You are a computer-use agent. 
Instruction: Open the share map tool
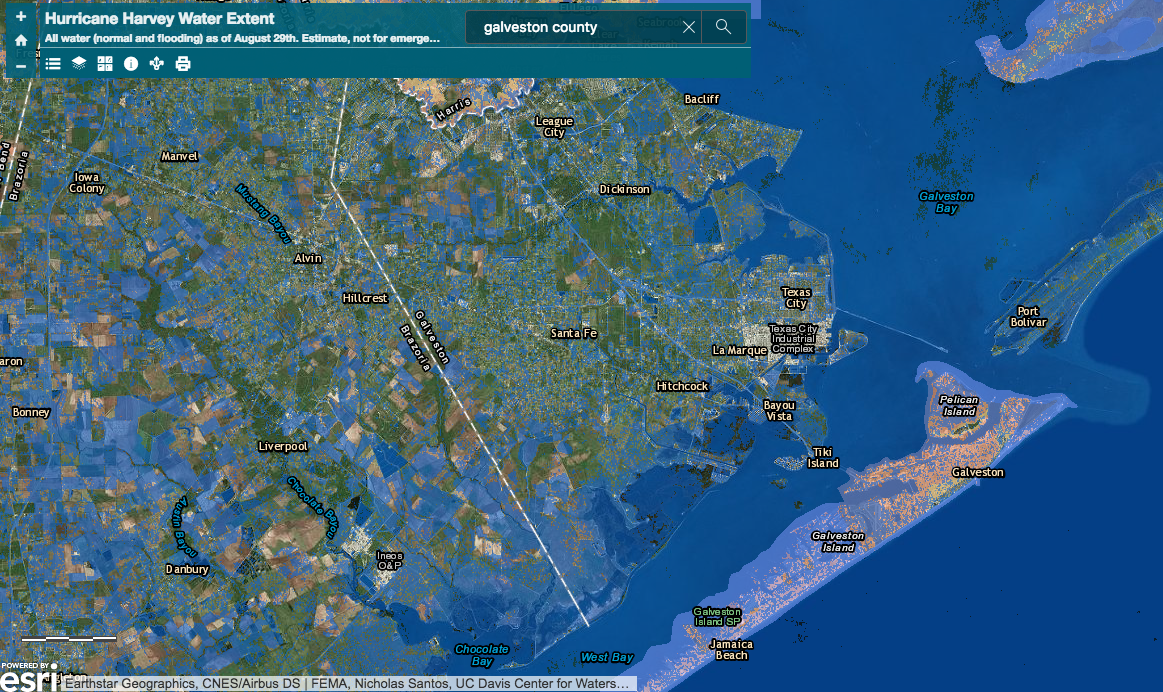(x=157, y=64)
